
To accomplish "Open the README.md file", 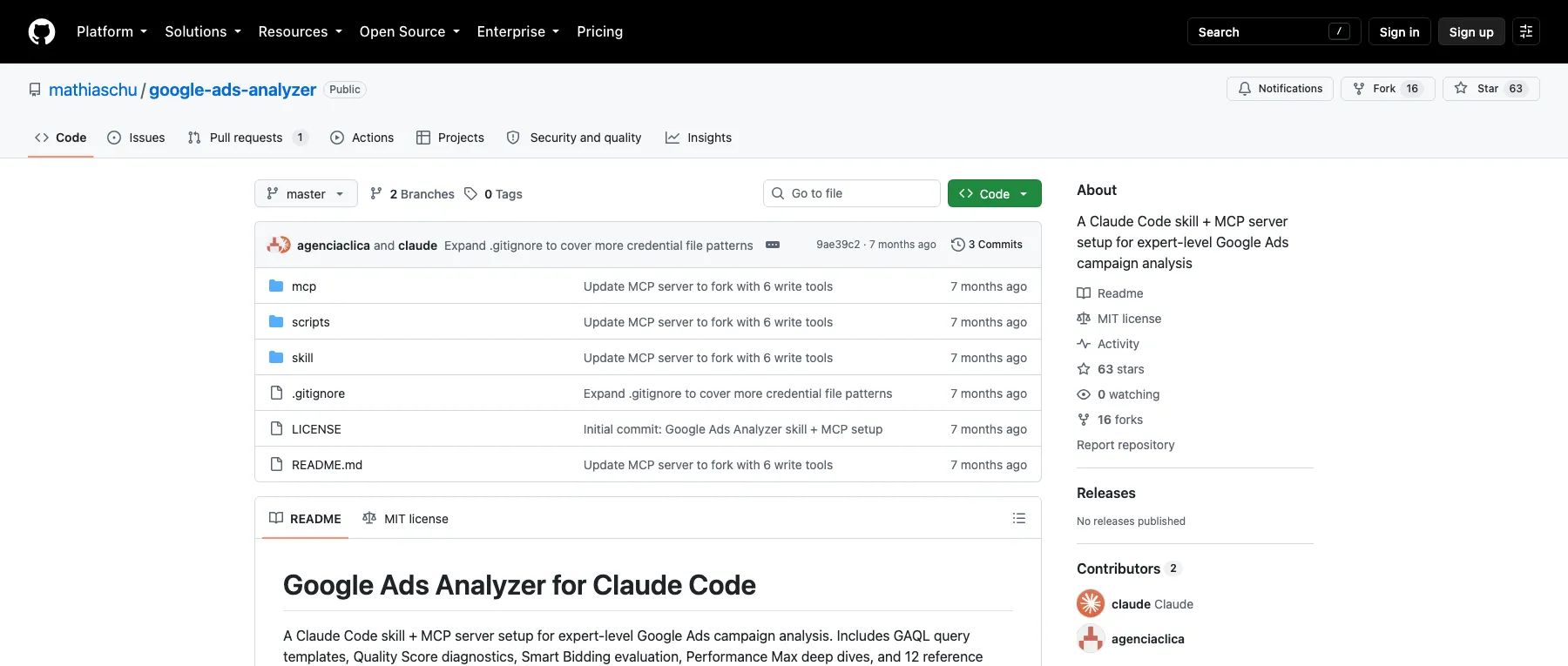I will (327, 465).
